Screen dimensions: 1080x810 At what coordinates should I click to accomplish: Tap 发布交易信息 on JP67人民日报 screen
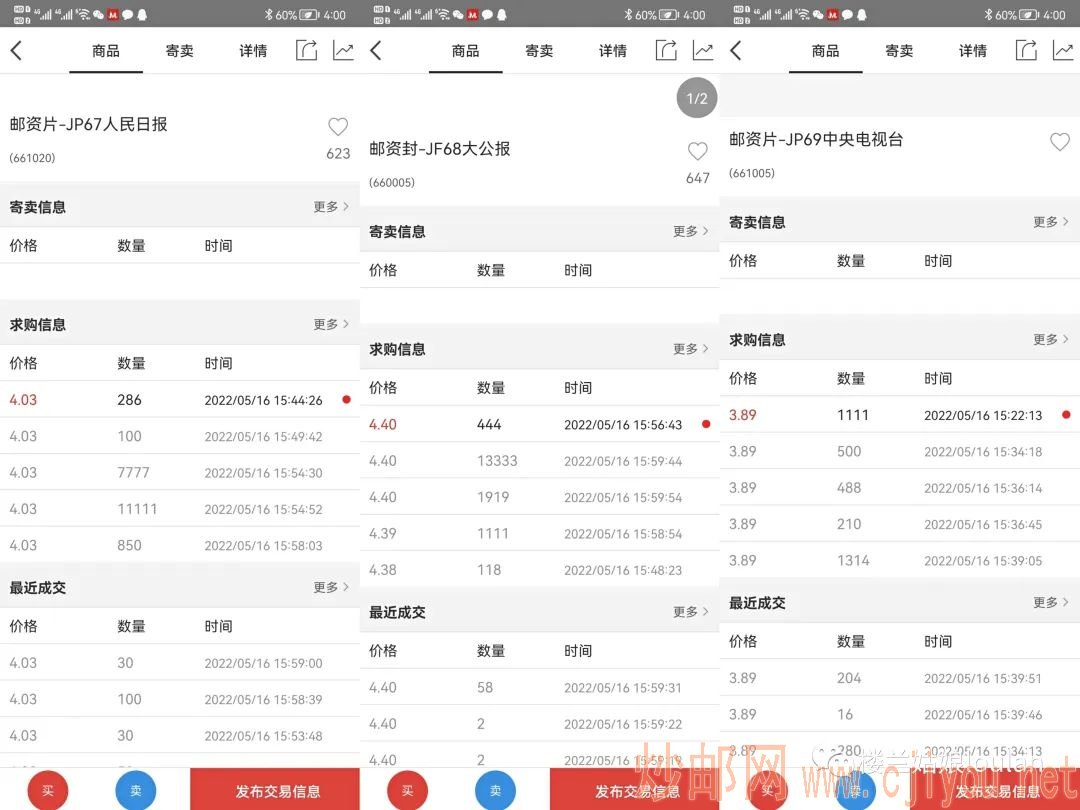tap(275, 789)
